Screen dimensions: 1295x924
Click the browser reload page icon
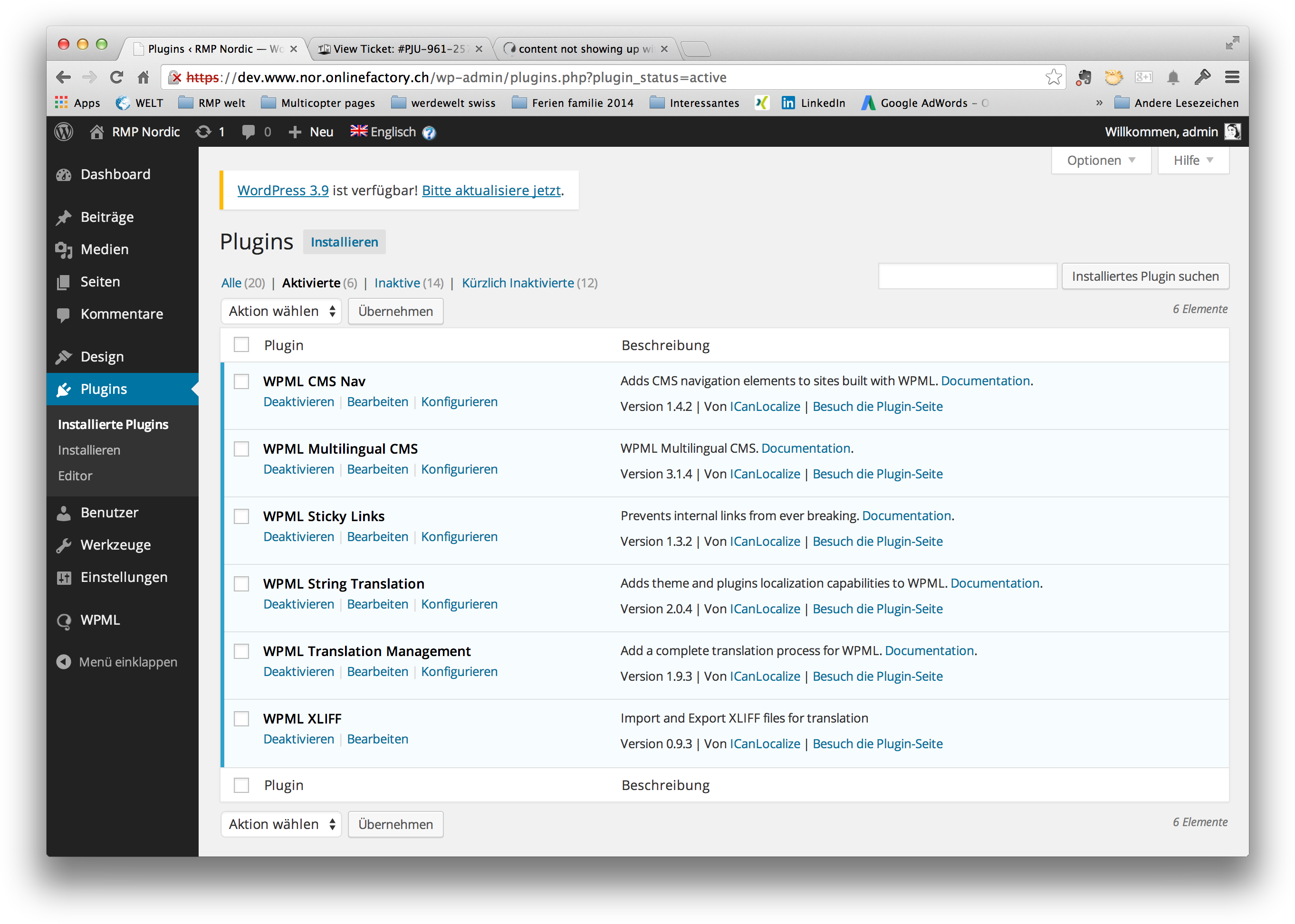(x=117, y=77)
